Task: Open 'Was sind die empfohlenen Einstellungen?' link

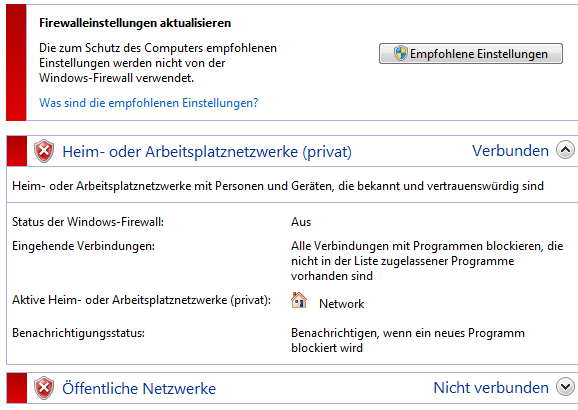Action: (x=149, y=102)
